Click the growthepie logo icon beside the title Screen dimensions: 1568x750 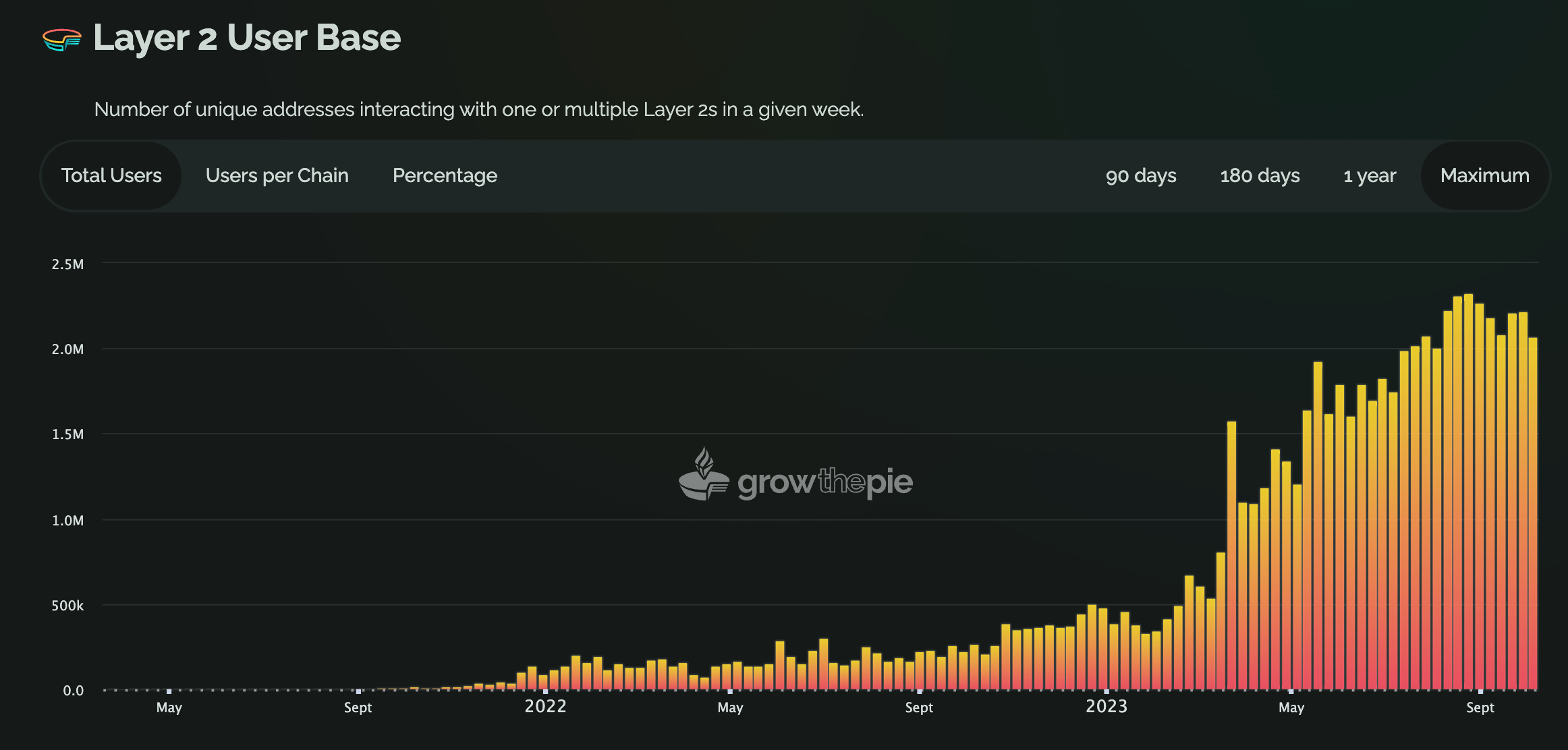pyautogui.click(x=62, y=40)
